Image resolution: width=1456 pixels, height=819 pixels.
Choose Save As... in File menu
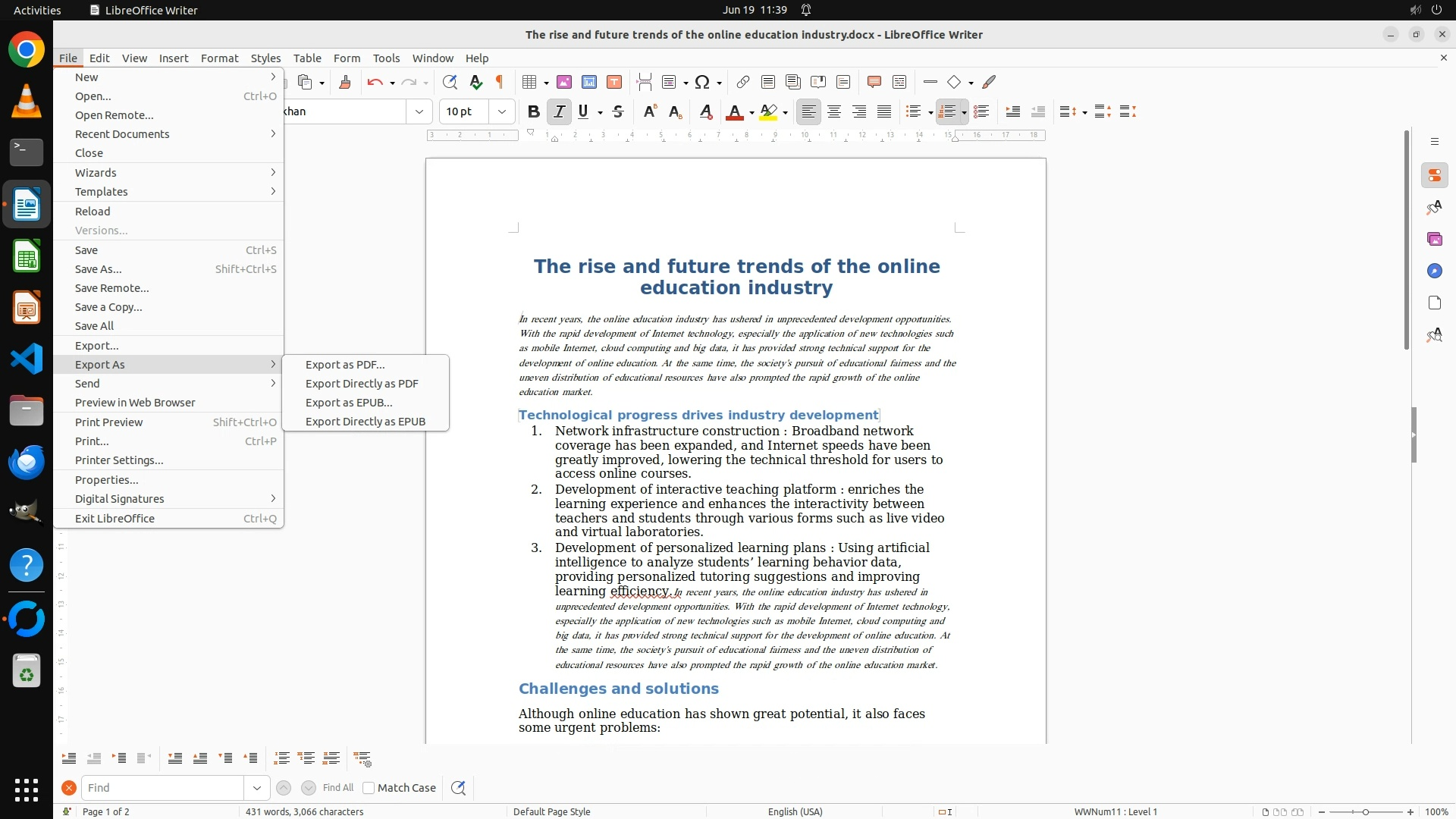[x=98, y=269]
